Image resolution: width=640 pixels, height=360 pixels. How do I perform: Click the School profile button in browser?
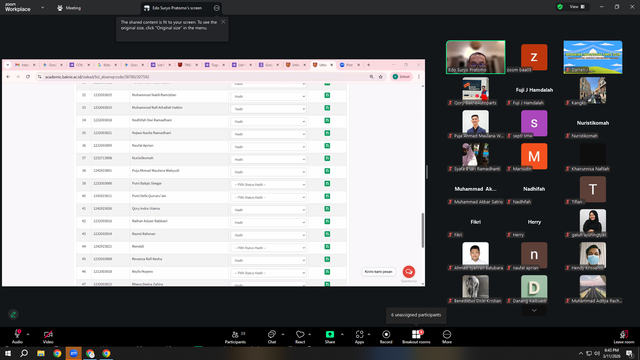coord(402,77)
